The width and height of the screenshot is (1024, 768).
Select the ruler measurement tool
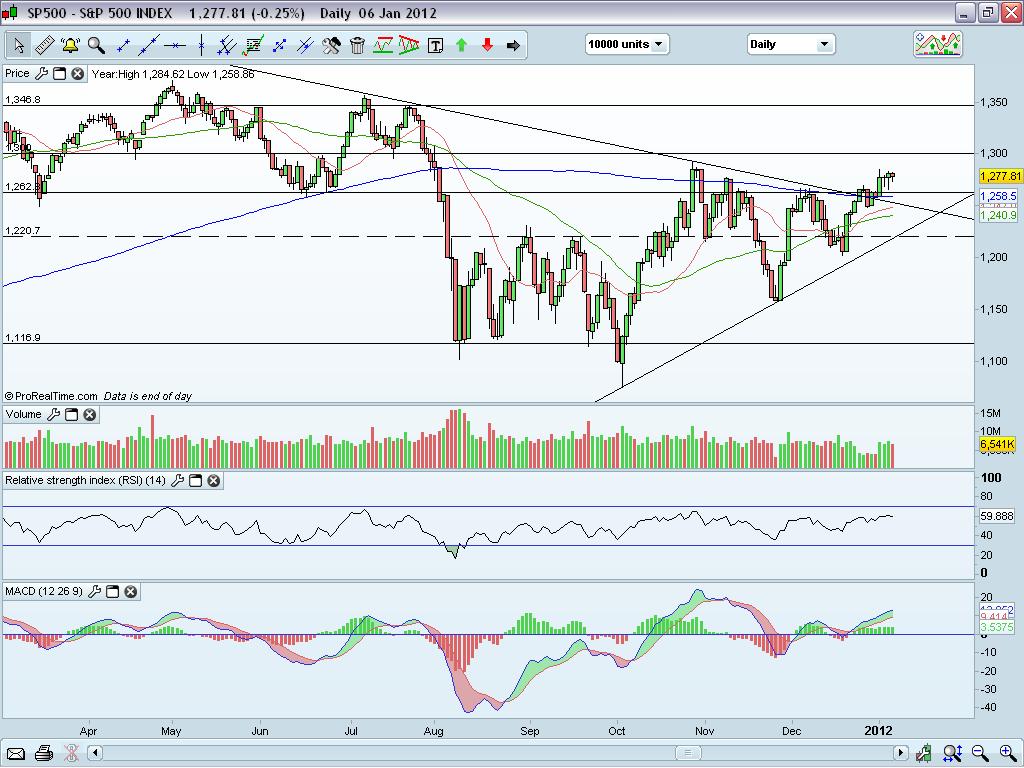44,45
